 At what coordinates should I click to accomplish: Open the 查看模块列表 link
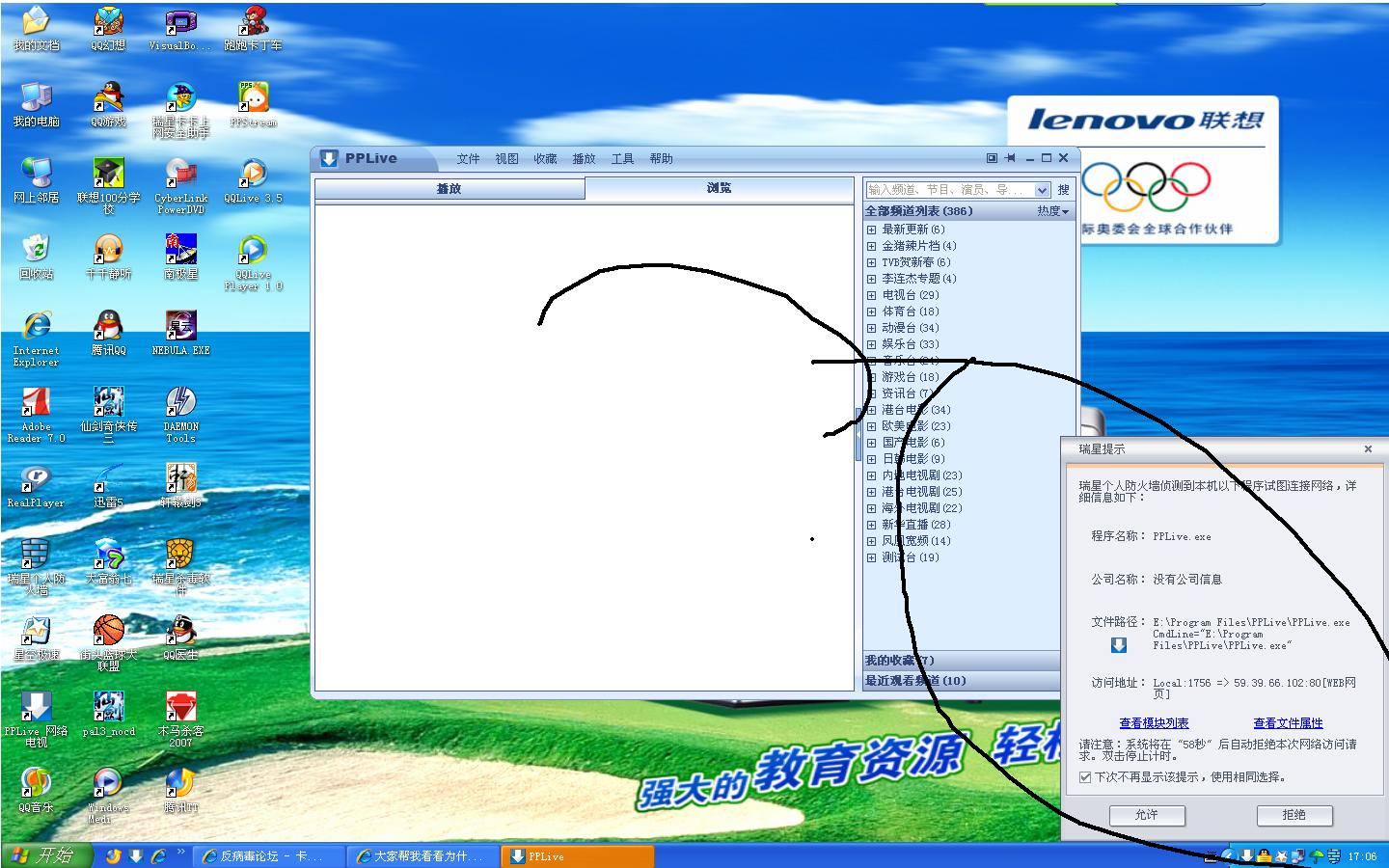coord(1154,723)
